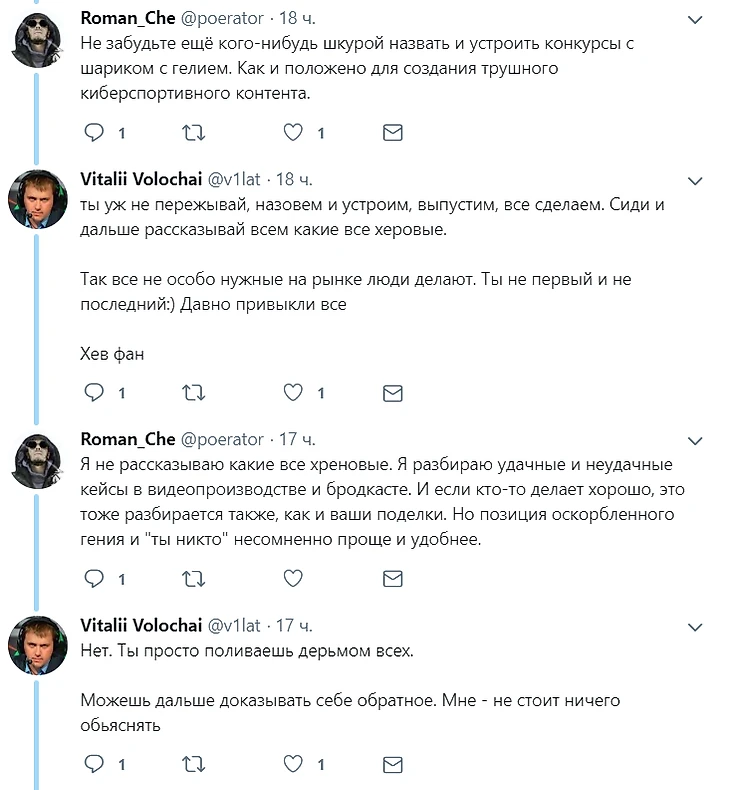Reply to Roman_Che's tweet about оскорбленного гения
Viewport: 730px width, 790px height.
pos(94,578)
